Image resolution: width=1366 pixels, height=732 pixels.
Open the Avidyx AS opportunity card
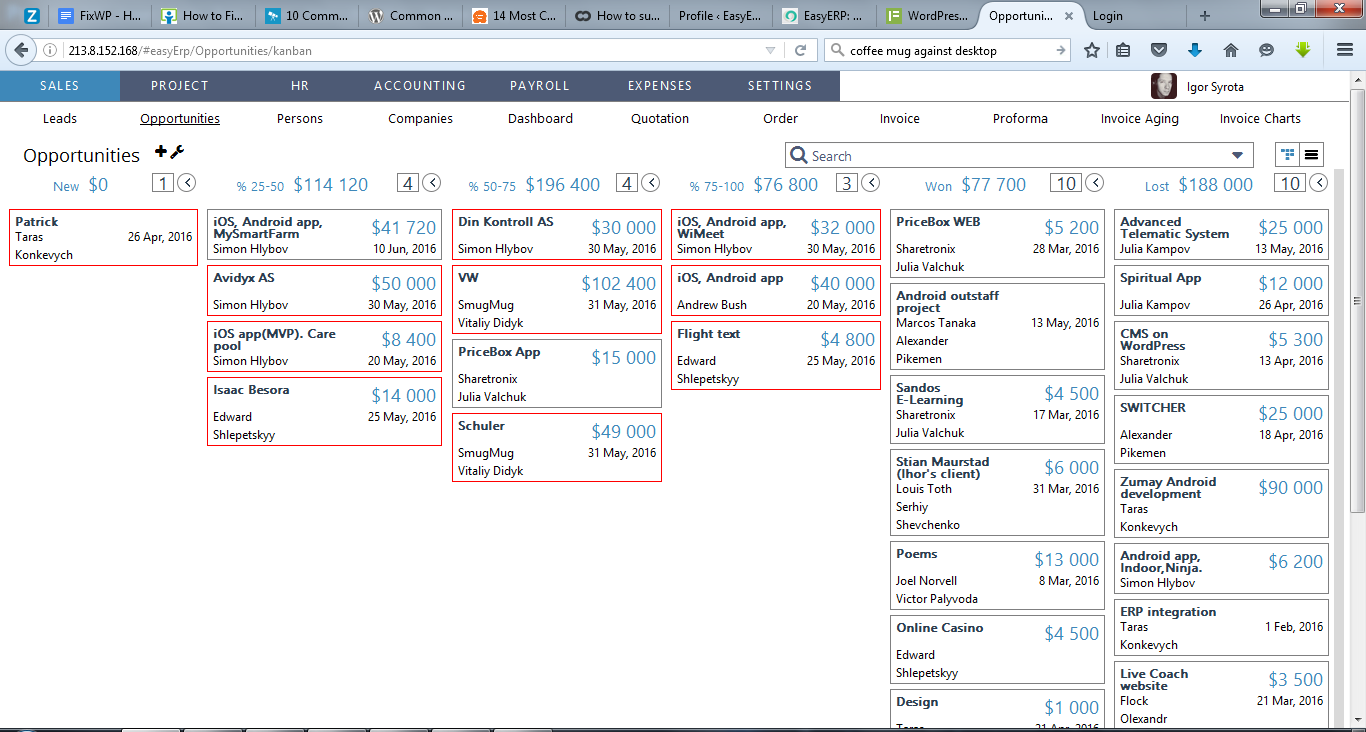tap(325, 292)
